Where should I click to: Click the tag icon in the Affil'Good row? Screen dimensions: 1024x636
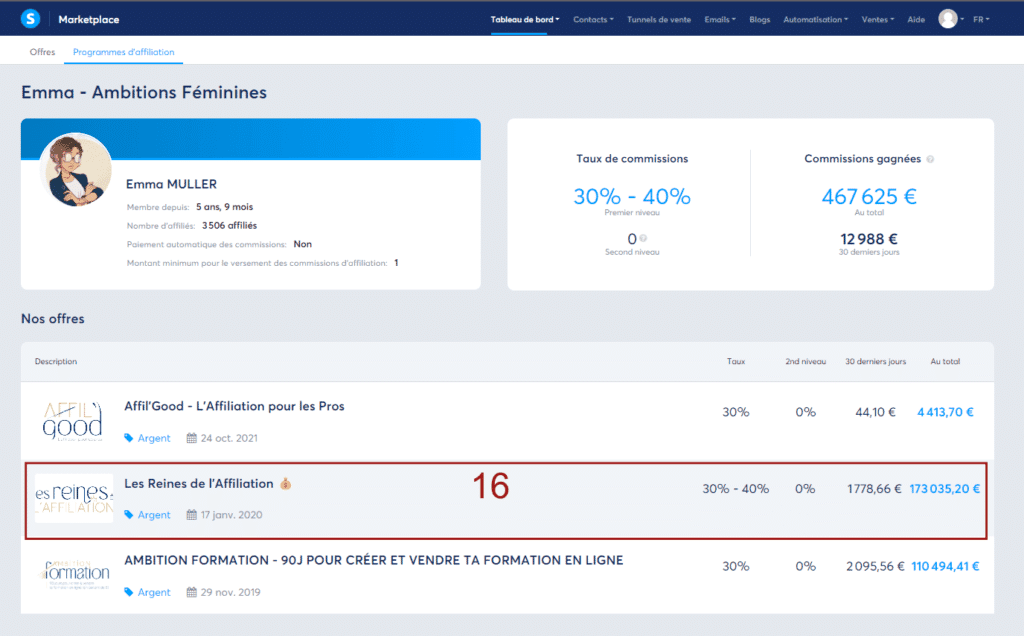point(129,438)
